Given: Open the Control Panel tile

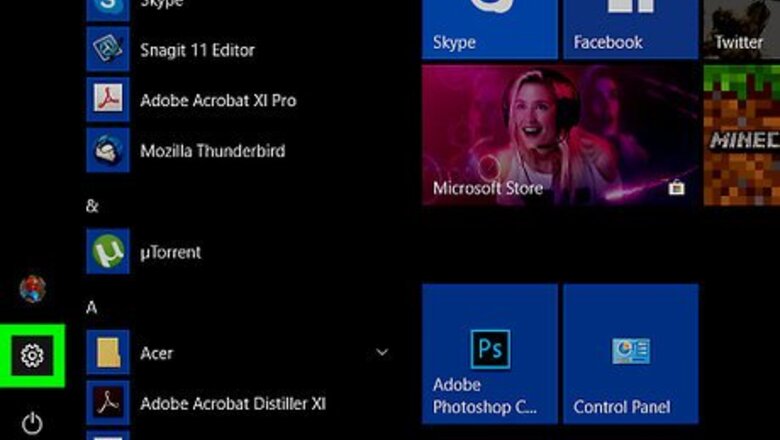Looking at the screenshot, I should (631, 354).
